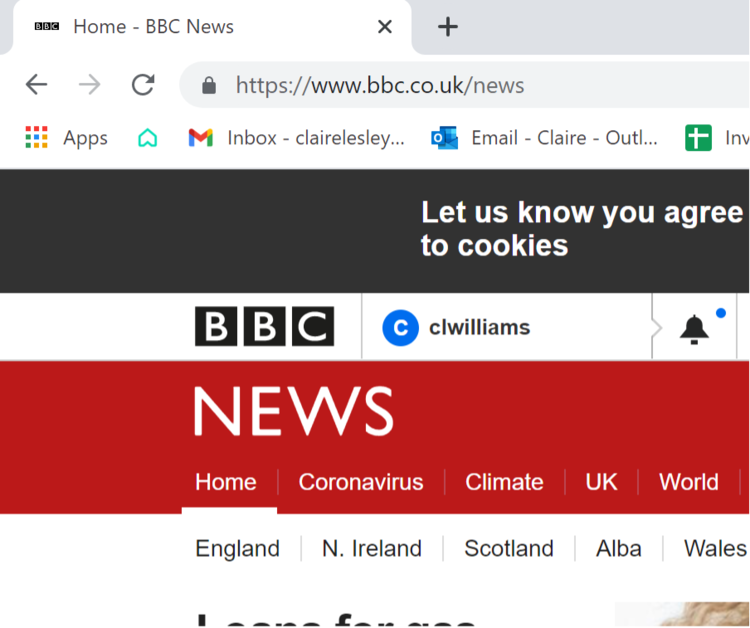The image size is (750, 628).
Task: Open the World news section
Action: point(689,482)
